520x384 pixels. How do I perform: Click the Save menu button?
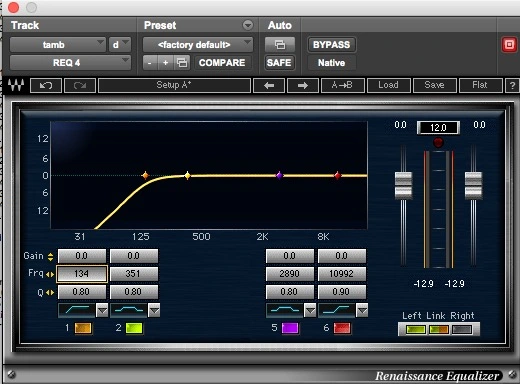coord(434,85)
